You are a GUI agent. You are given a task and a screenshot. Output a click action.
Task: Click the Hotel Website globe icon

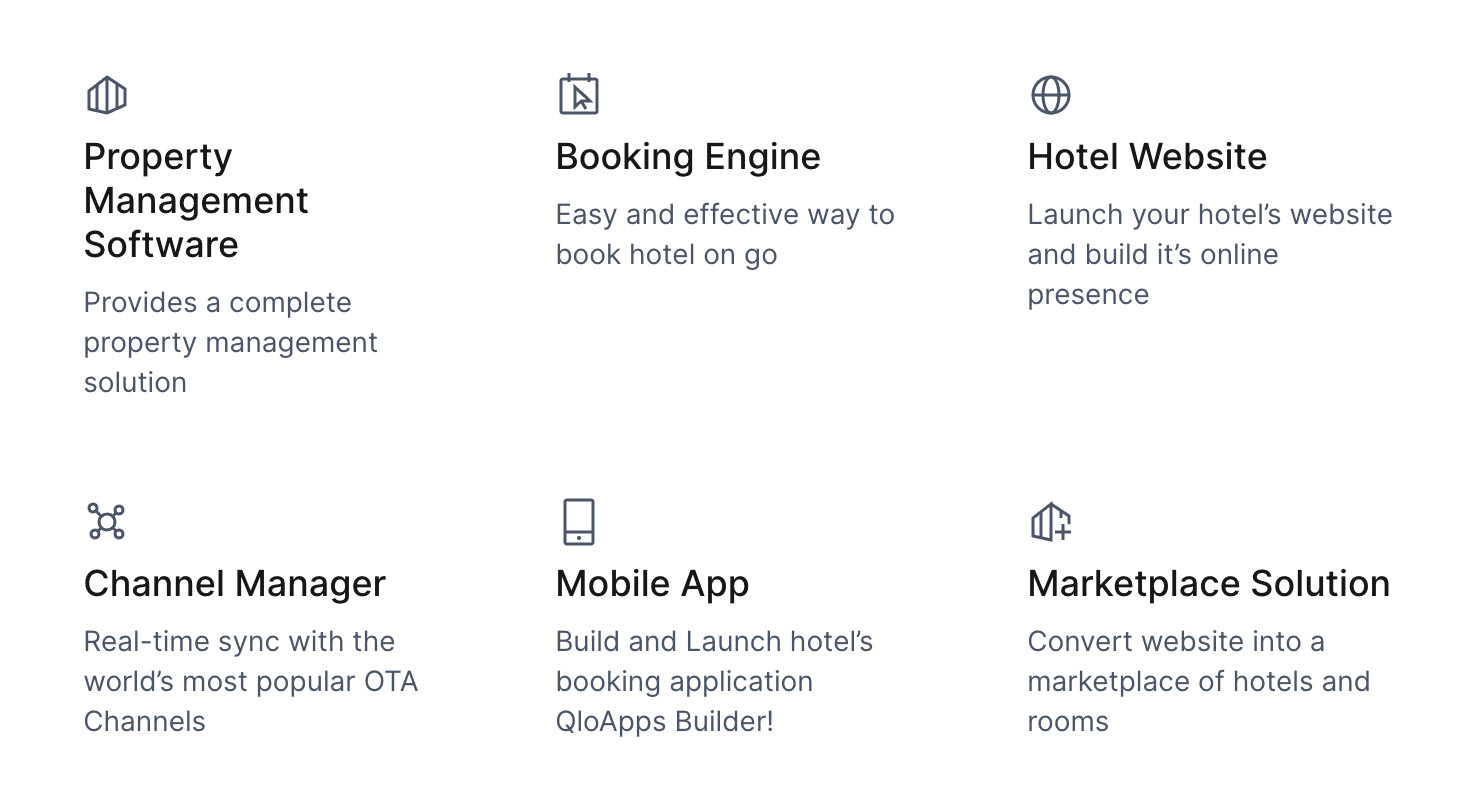(1050, 96)
